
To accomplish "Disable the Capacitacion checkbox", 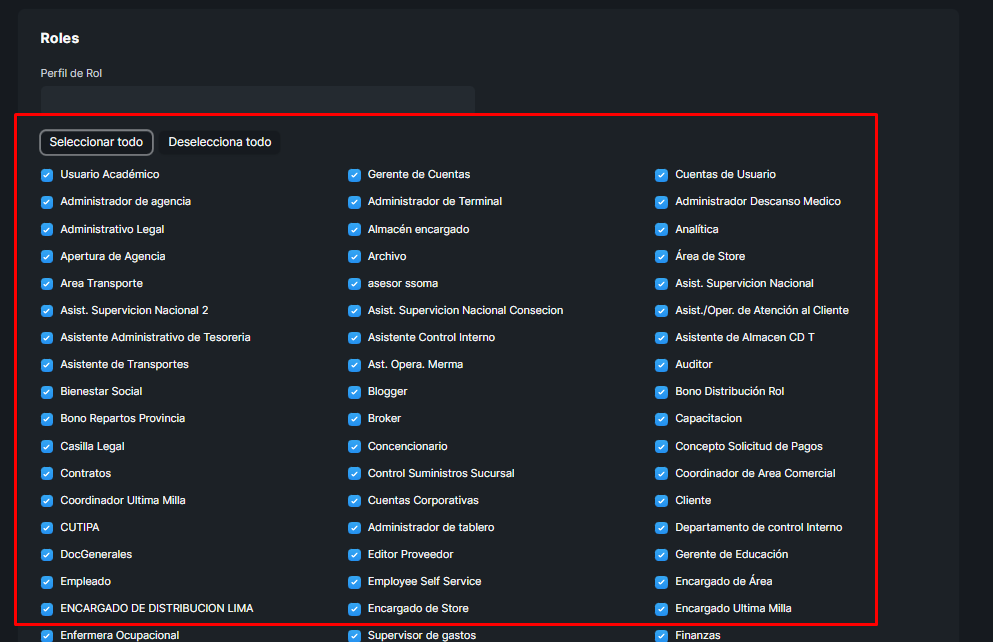I will pos(661,419).
